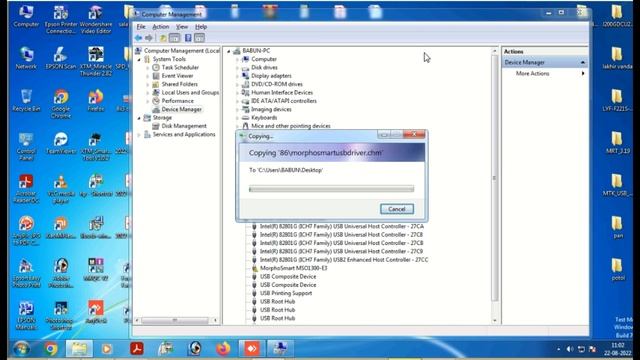Select the MTK_USB folder on desktop

617,185
